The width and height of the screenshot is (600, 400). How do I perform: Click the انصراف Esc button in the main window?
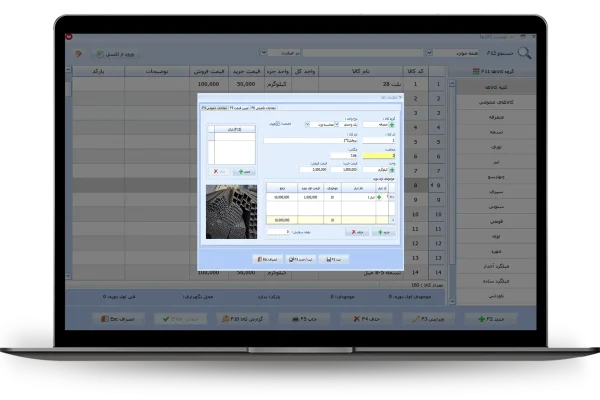(118, 319)
